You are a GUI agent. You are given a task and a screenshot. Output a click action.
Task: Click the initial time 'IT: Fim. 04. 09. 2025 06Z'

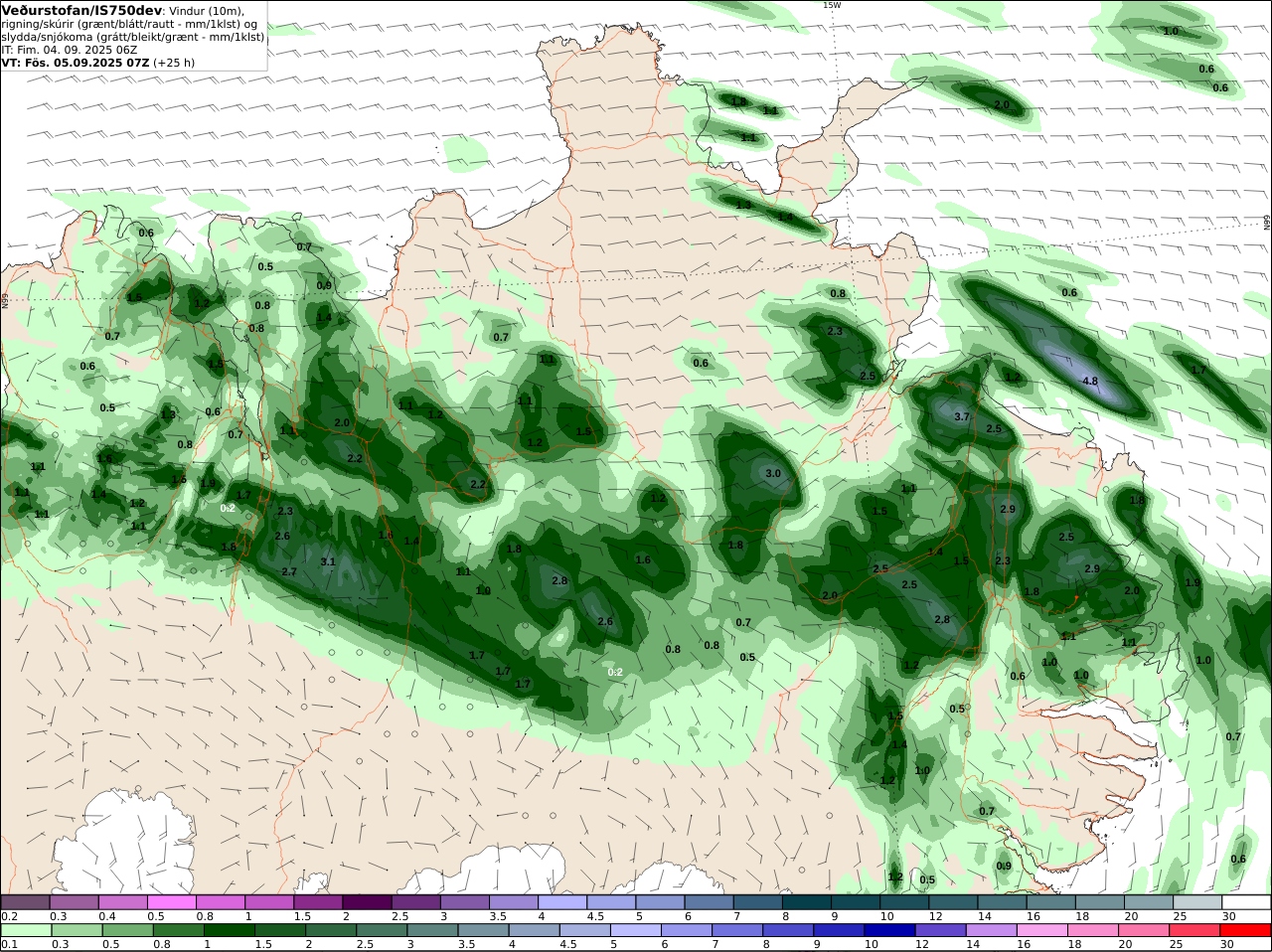(68, 49)
